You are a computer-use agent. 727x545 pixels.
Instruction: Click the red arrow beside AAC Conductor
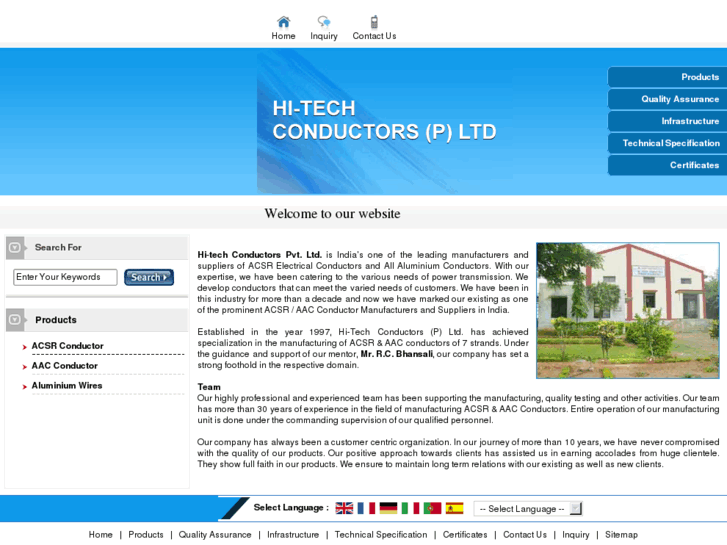tap(25, 367)
